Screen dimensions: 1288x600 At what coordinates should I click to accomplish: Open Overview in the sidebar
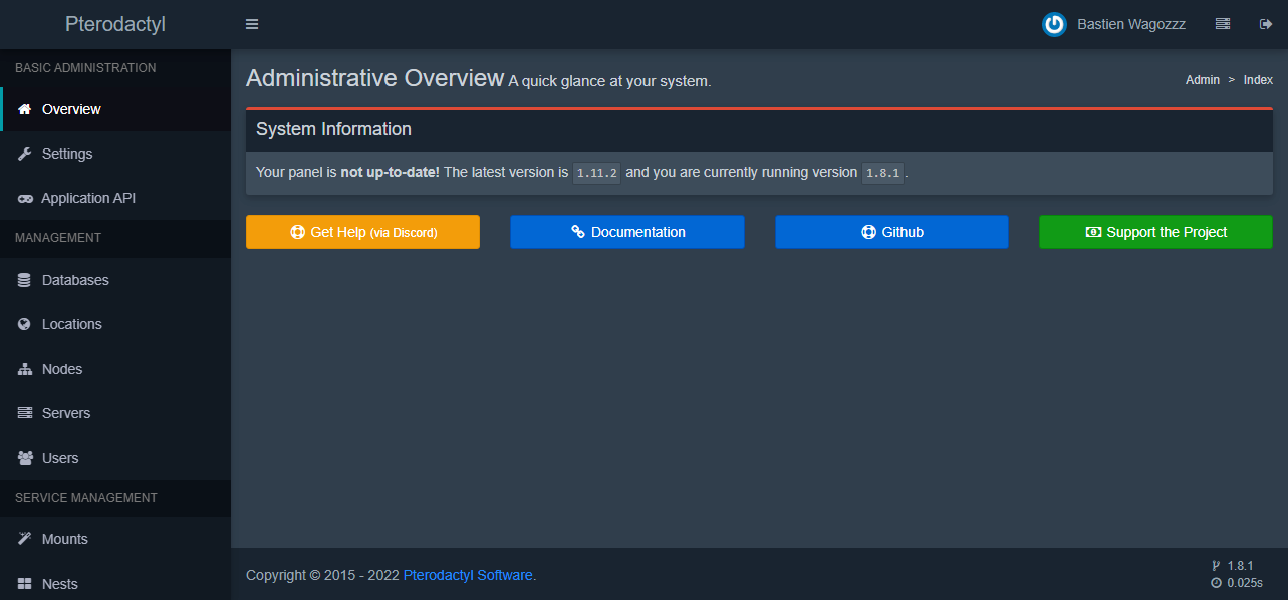coord(71,109)
